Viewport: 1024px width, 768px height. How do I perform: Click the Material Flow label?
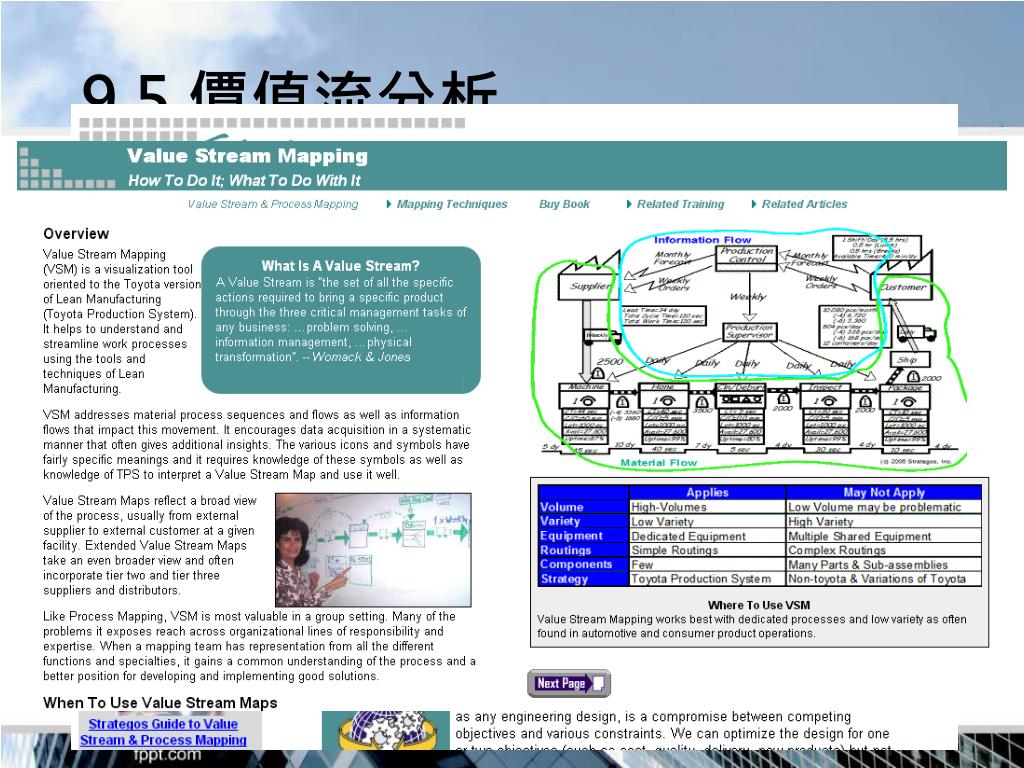pos(658,462)
